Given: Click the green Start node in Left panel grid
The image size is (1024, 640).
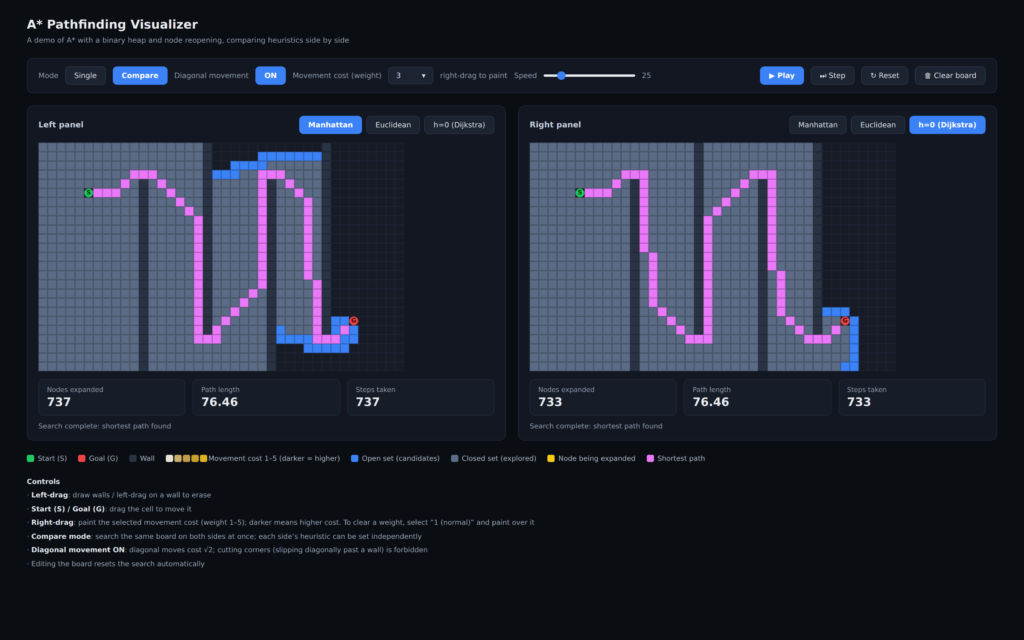Looking at the screenshot, I should [x=89, y=193].
